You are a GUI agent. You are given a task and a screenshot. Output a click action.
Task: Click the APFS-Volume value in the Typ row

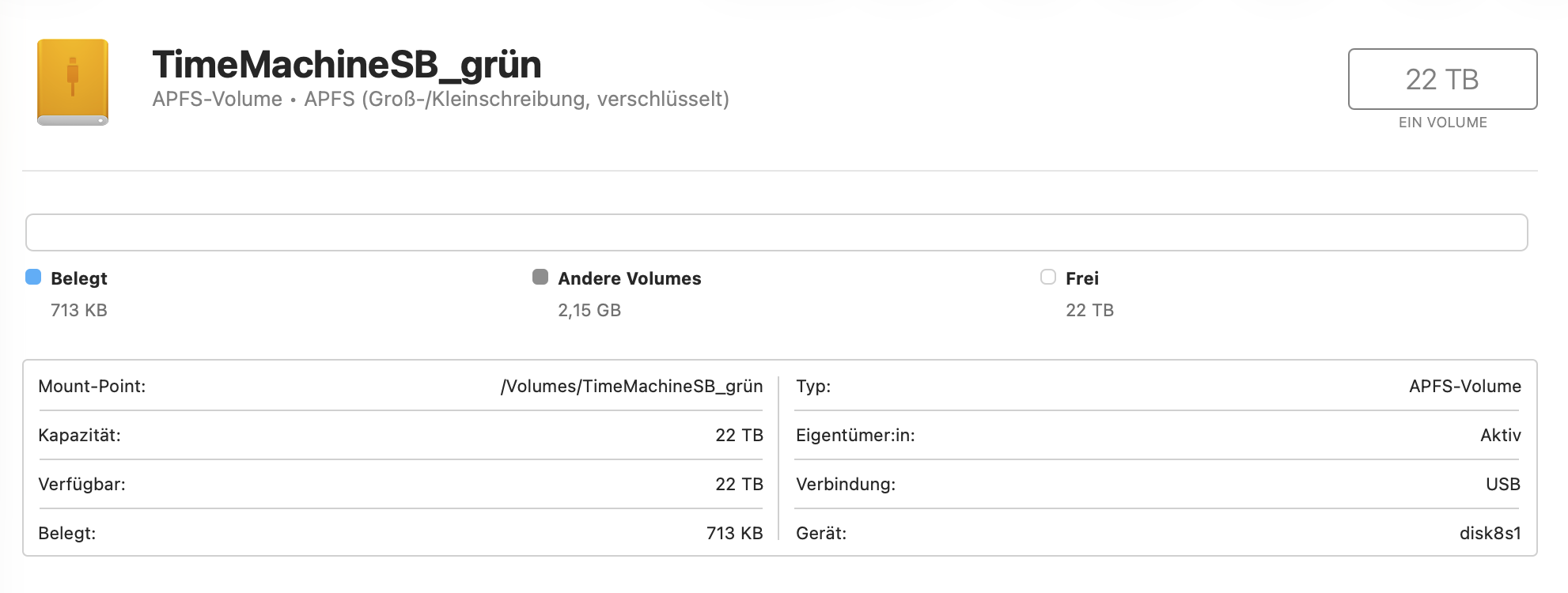click(x=1464, y=386)
